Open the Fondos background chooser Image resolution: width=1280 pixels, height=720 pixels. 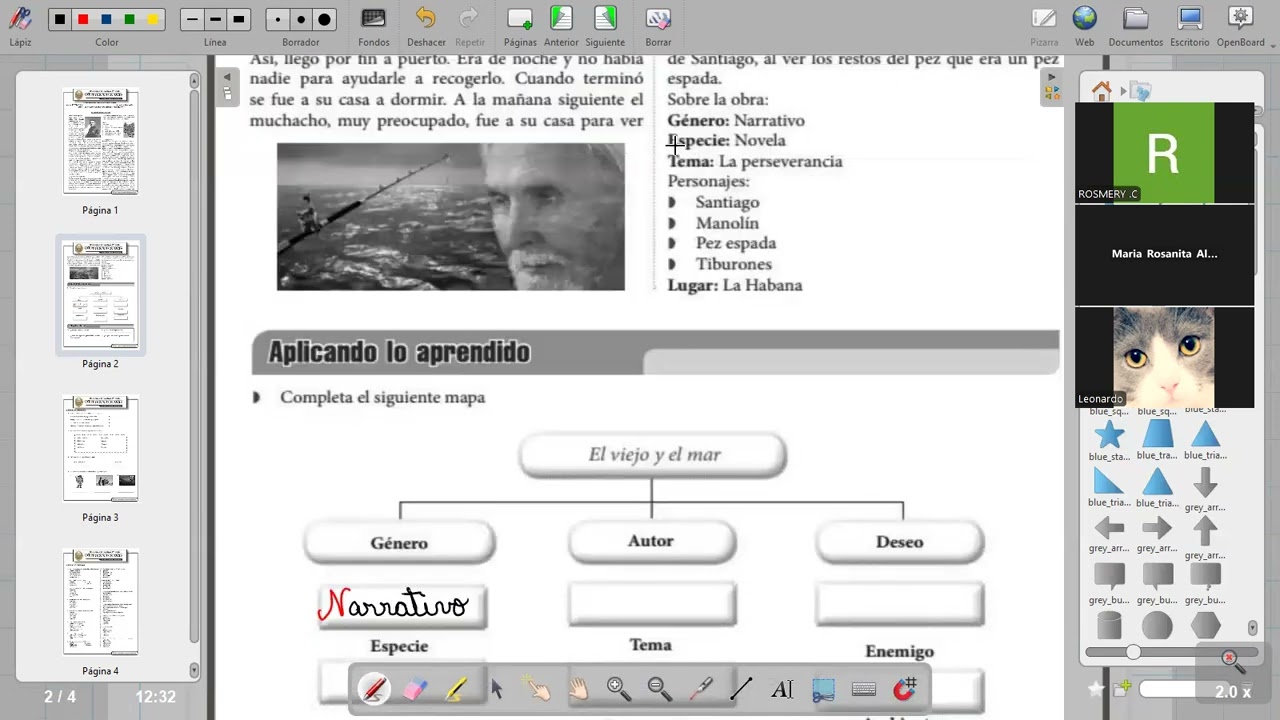coord(373,25)
